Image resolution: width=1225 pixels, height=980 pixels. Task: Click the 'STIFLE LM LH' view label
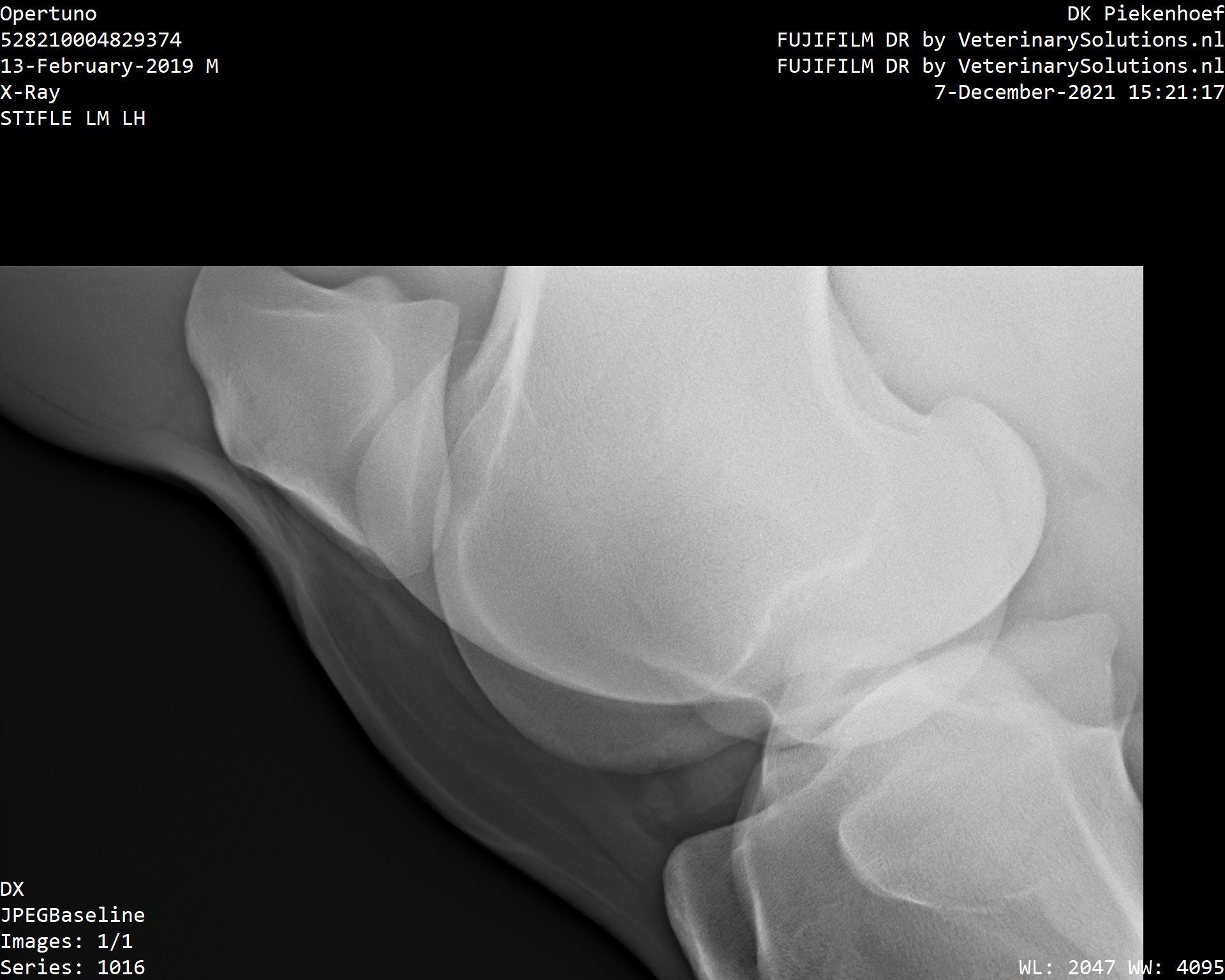coord(73,119)
